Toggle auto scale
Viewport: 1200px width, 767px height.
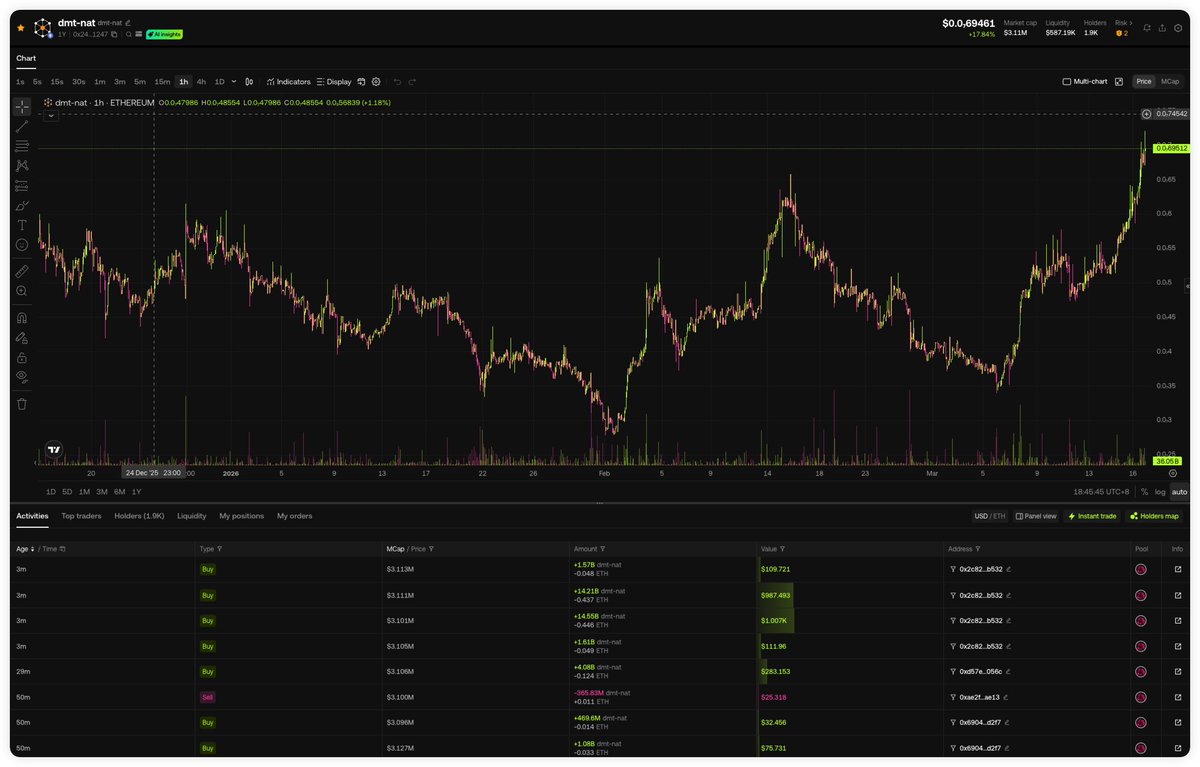1179,491
